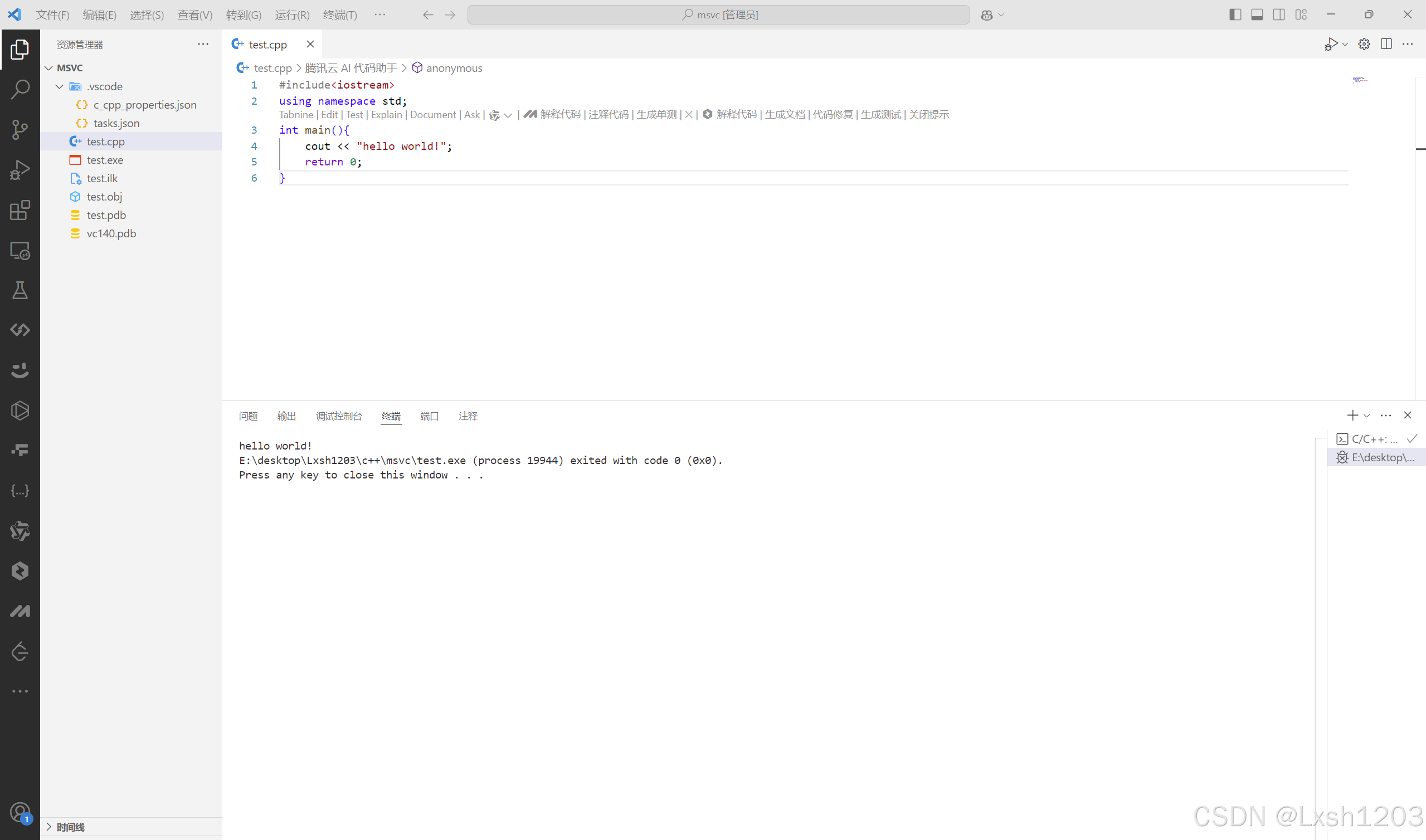Open Source Control view
This screenshot has height=840, width=1426.
coord(20,129)
